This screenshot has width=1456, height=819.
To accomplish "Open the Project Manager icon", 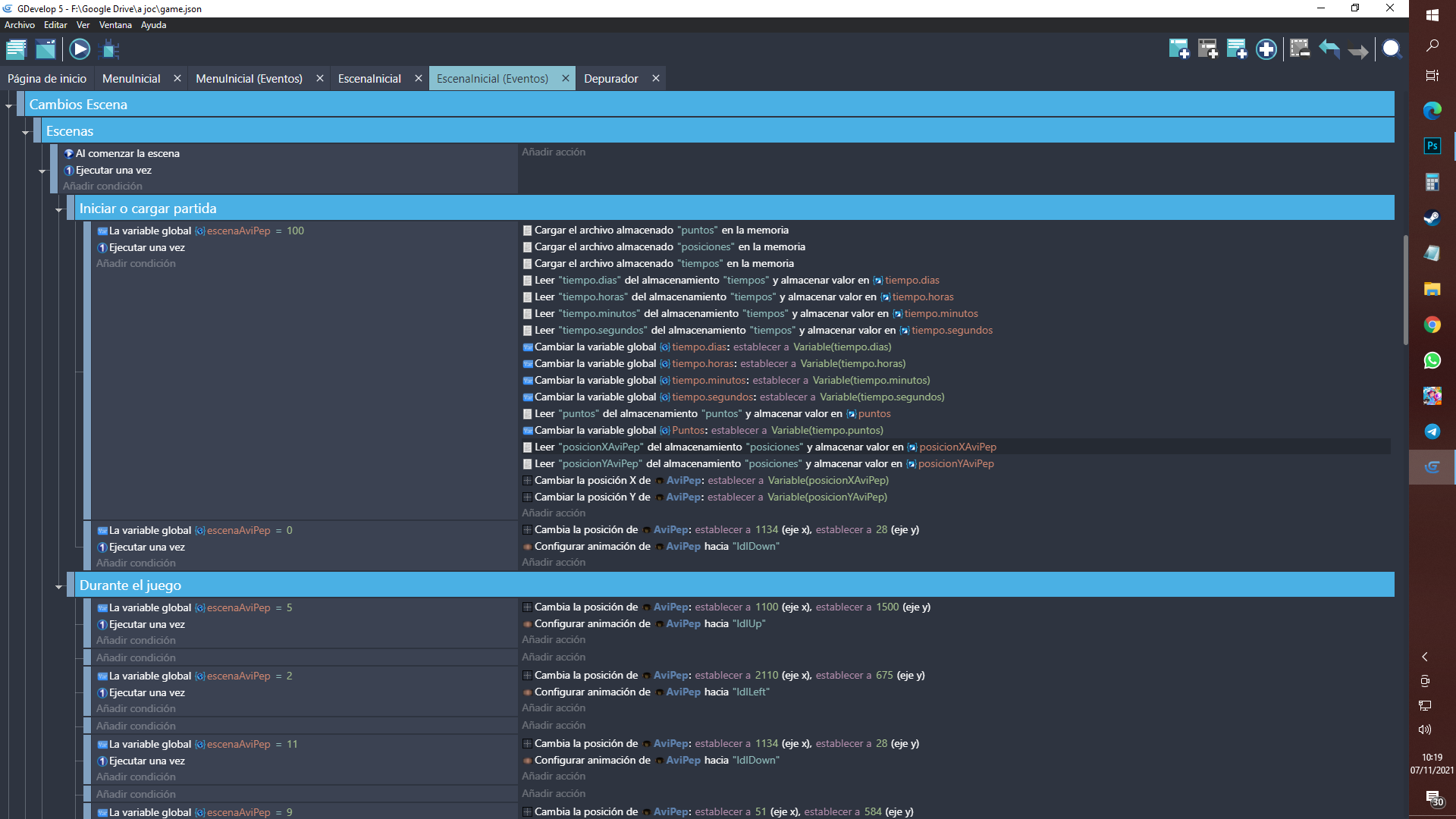I will (x=16, y=50).
